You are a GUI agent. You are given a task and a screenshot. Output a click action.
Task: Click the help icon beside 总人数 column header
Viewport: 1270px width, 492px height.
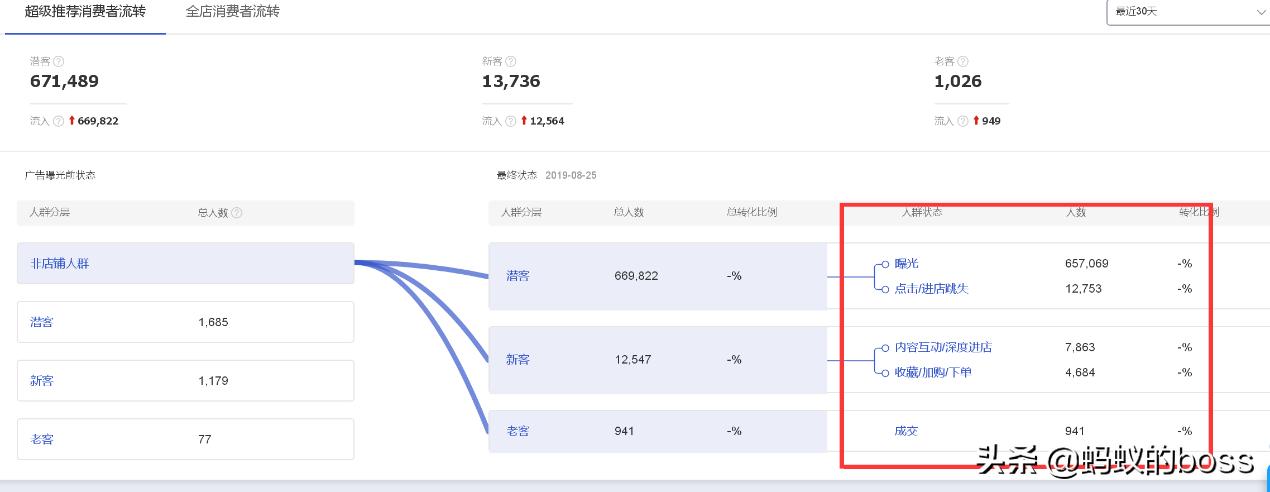pyautogui.click(x=237, y=213)
